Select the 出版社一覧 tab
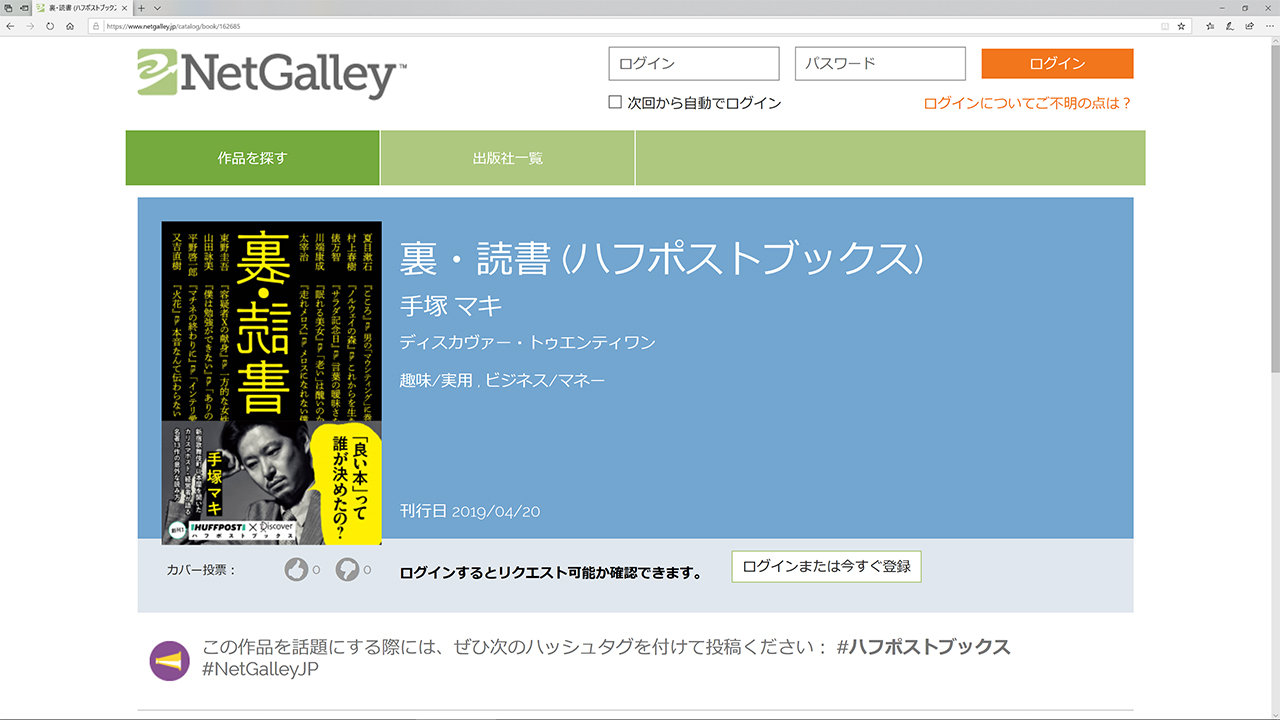This screenshot has height=720, width=1280. [508, 158]
